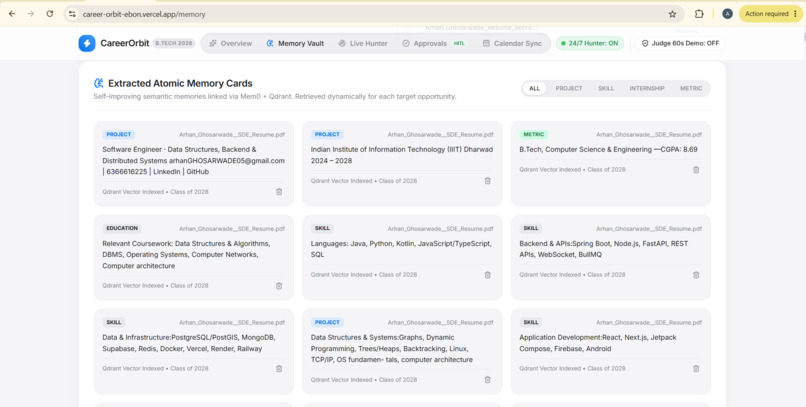The height and width of the screenshot is (407, 806).
Task: Click PROJECT tag on IIIT Dharwad card
Action: (x=327, y=135)
